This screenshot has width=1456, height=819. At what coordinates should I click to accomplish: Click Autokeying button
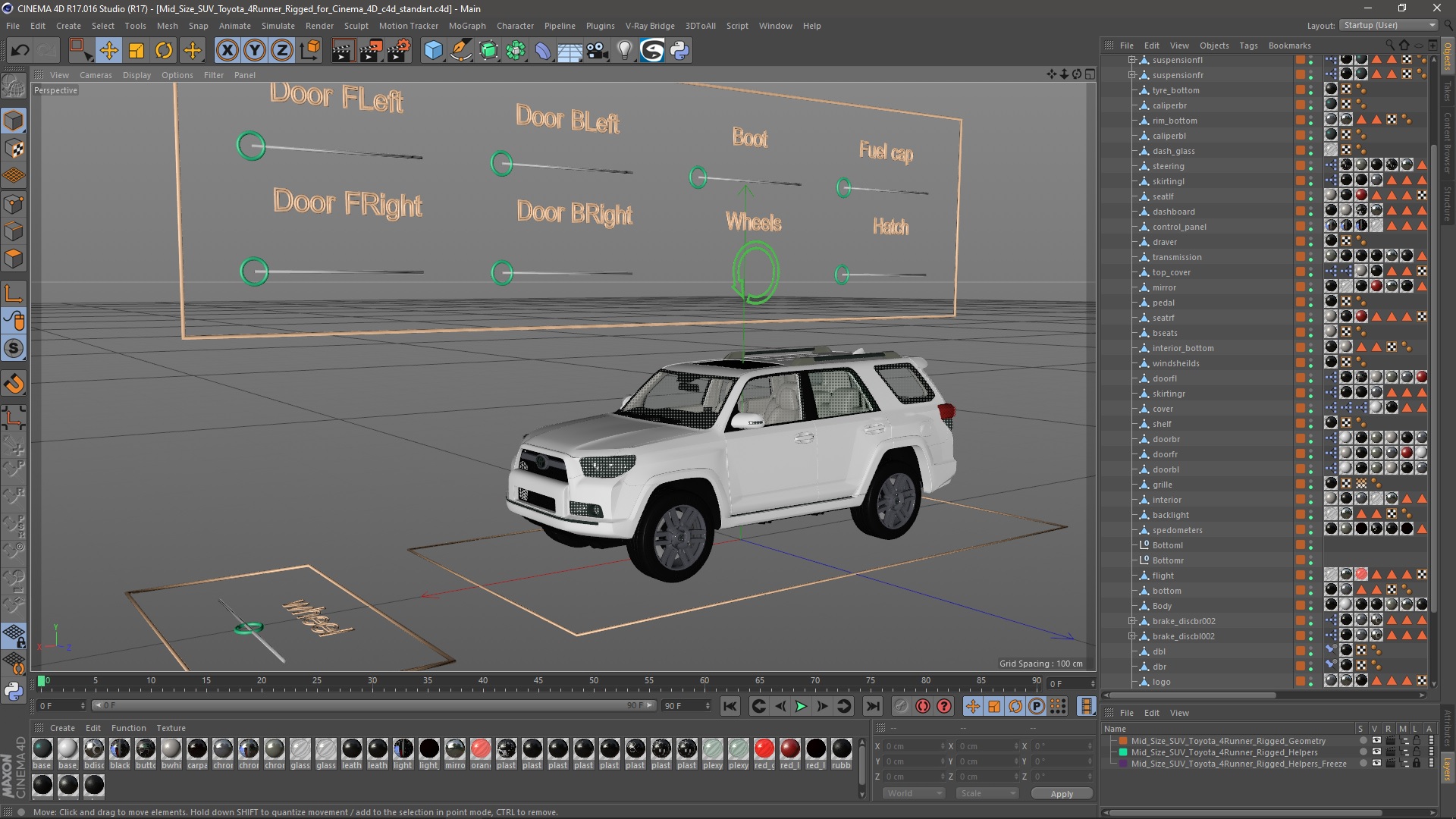point(923,706)
